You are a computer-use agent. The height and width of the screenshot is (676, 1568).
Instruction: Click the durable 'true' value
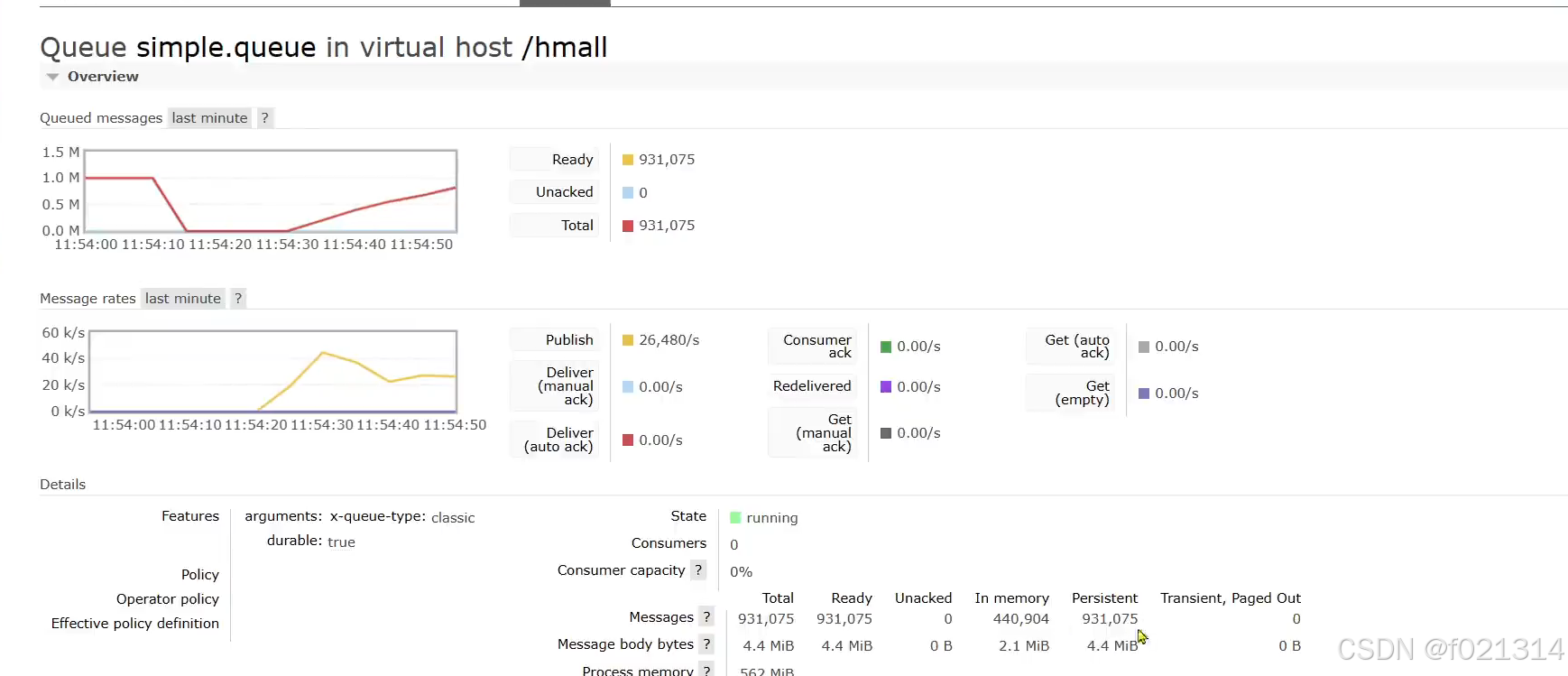(341, 542)
